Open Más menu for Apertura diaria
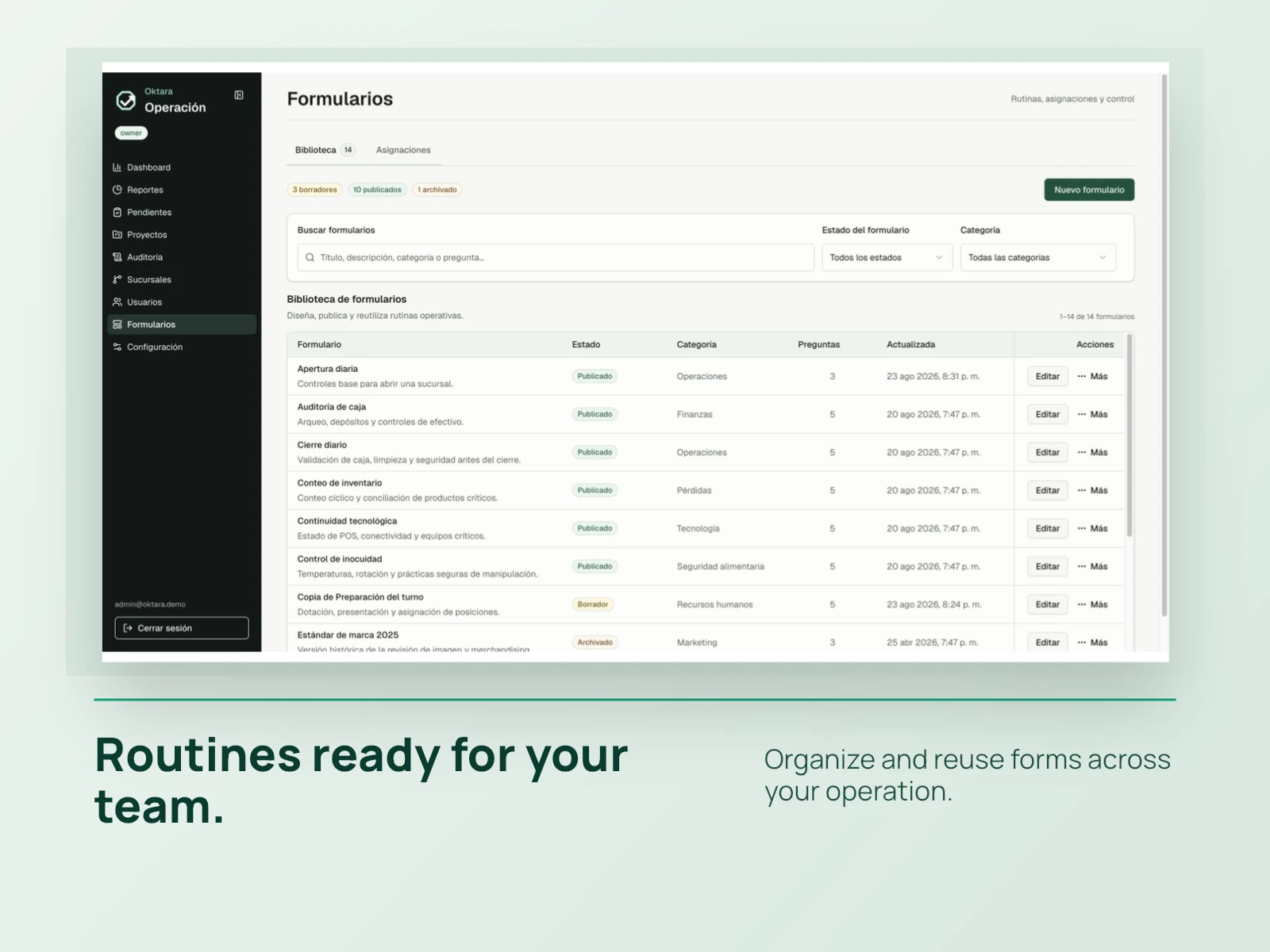The width and height of the screenshot is (1270, 952). point(1093,376)
